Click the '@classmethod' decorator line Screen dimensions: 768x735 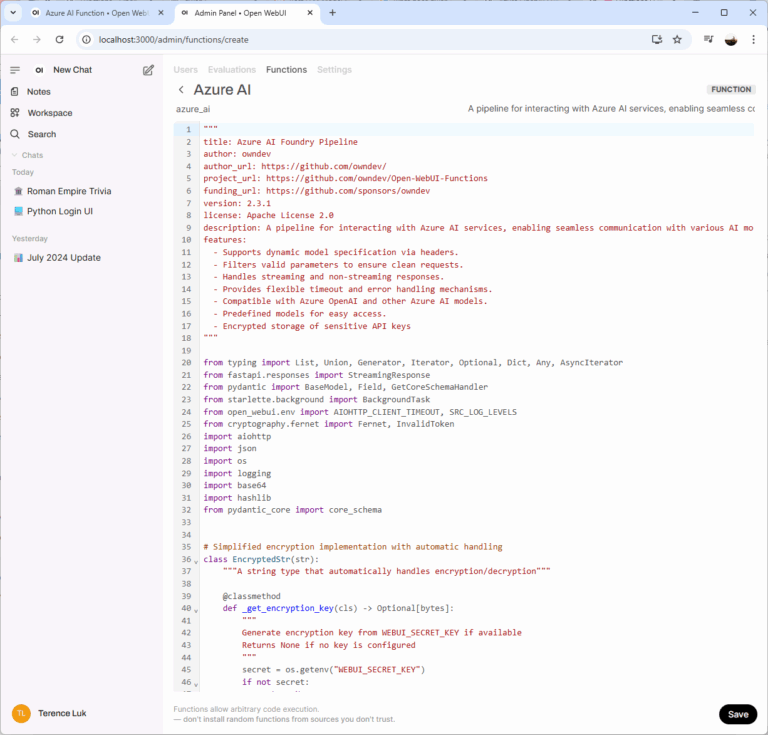(251, 596)
